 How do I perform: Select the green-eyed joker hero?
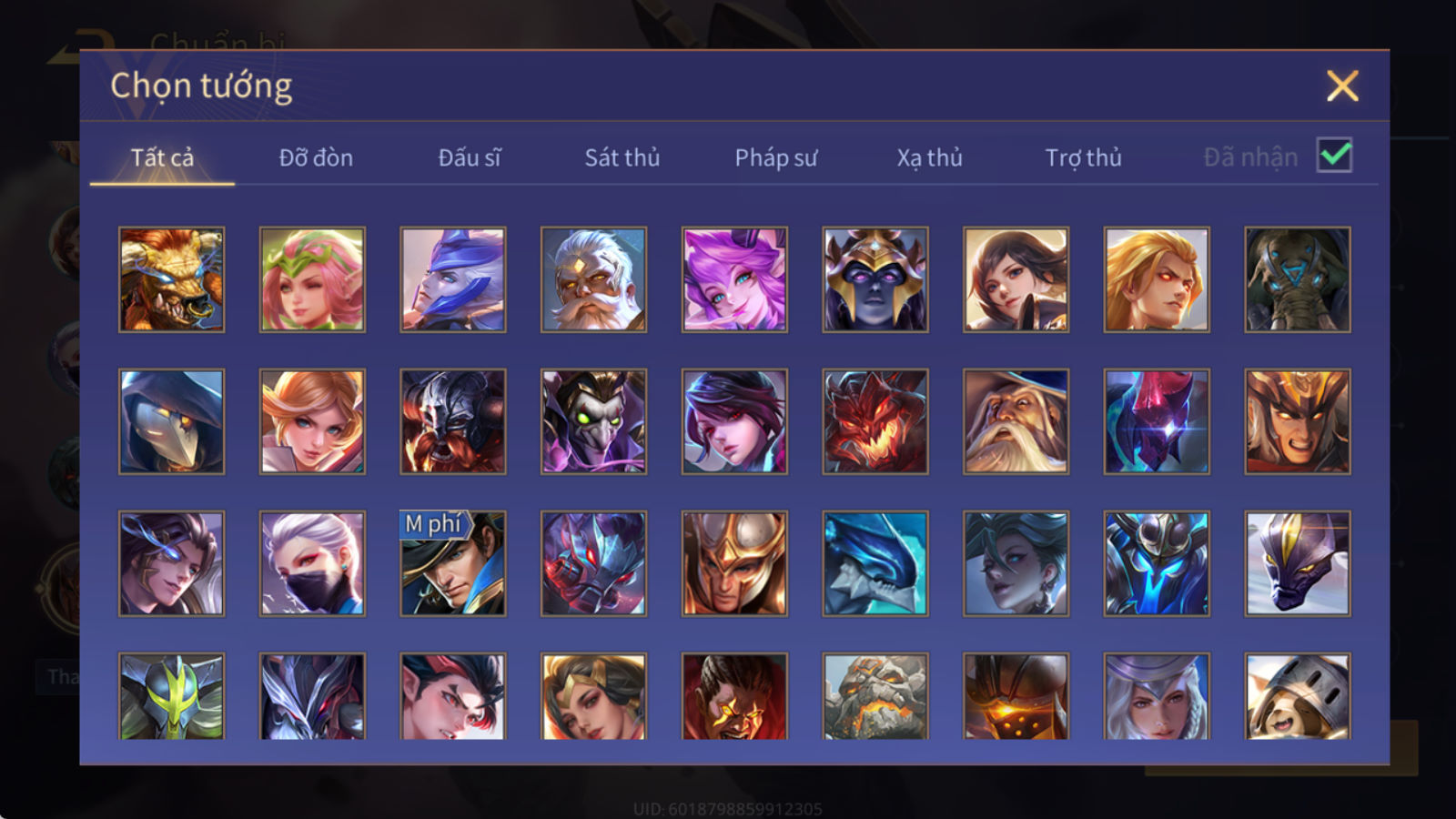pos(593,421)
